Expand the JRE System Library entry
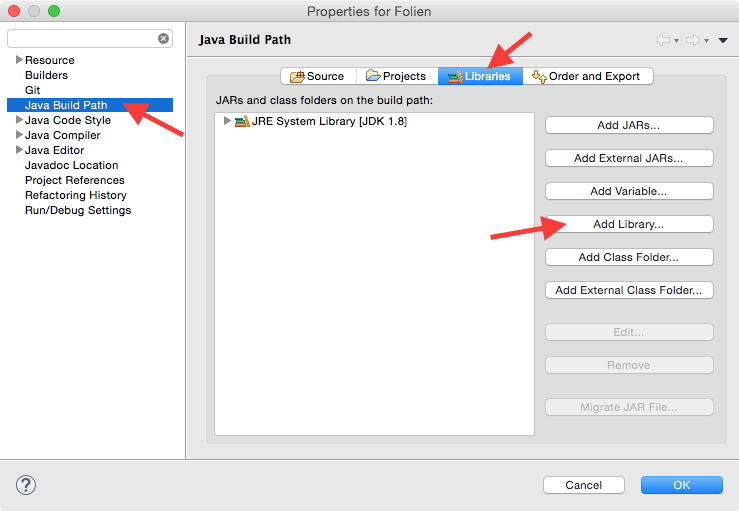 228,121
